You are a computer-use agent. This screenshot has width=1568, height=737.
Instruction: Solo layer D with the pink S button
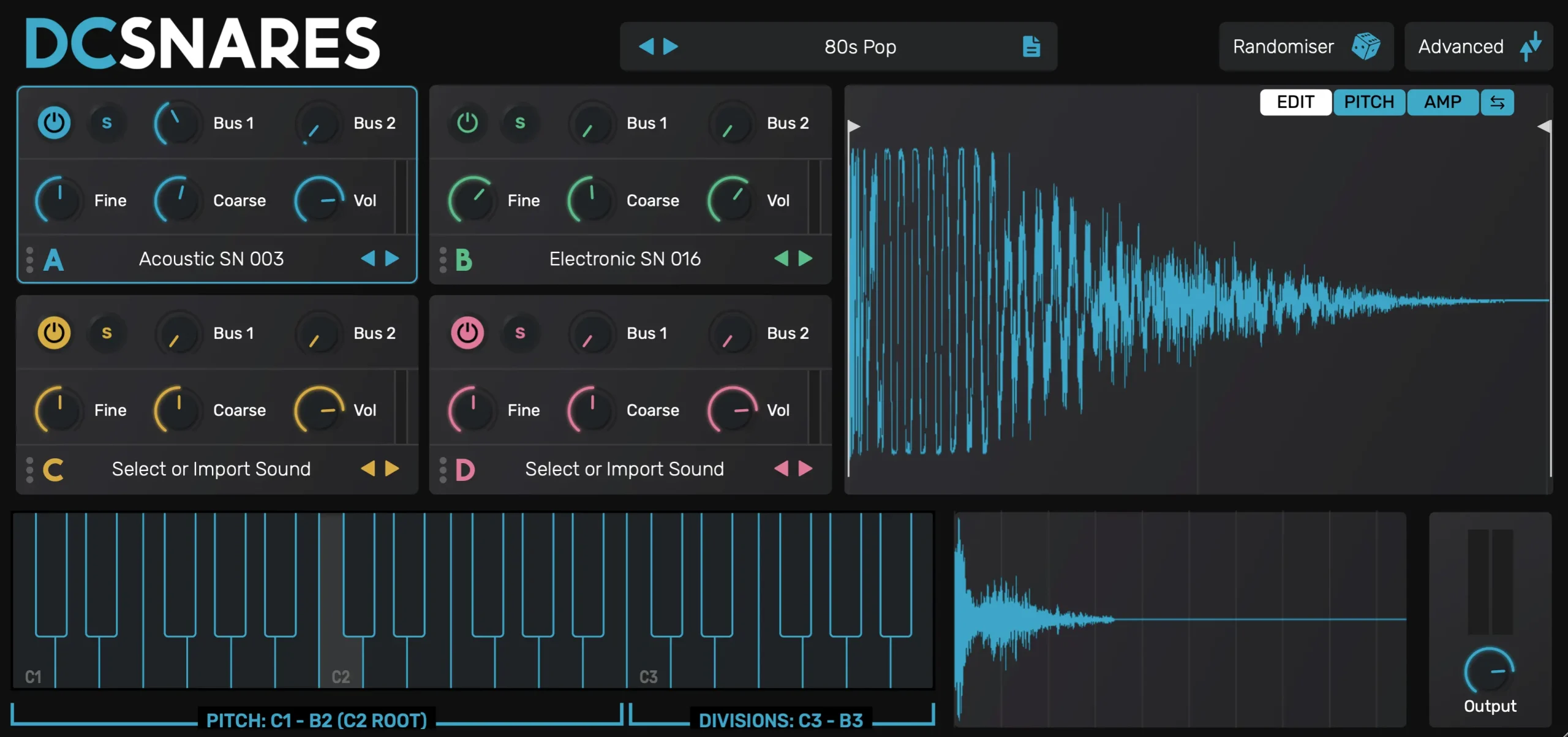click(x=520, y=333)
